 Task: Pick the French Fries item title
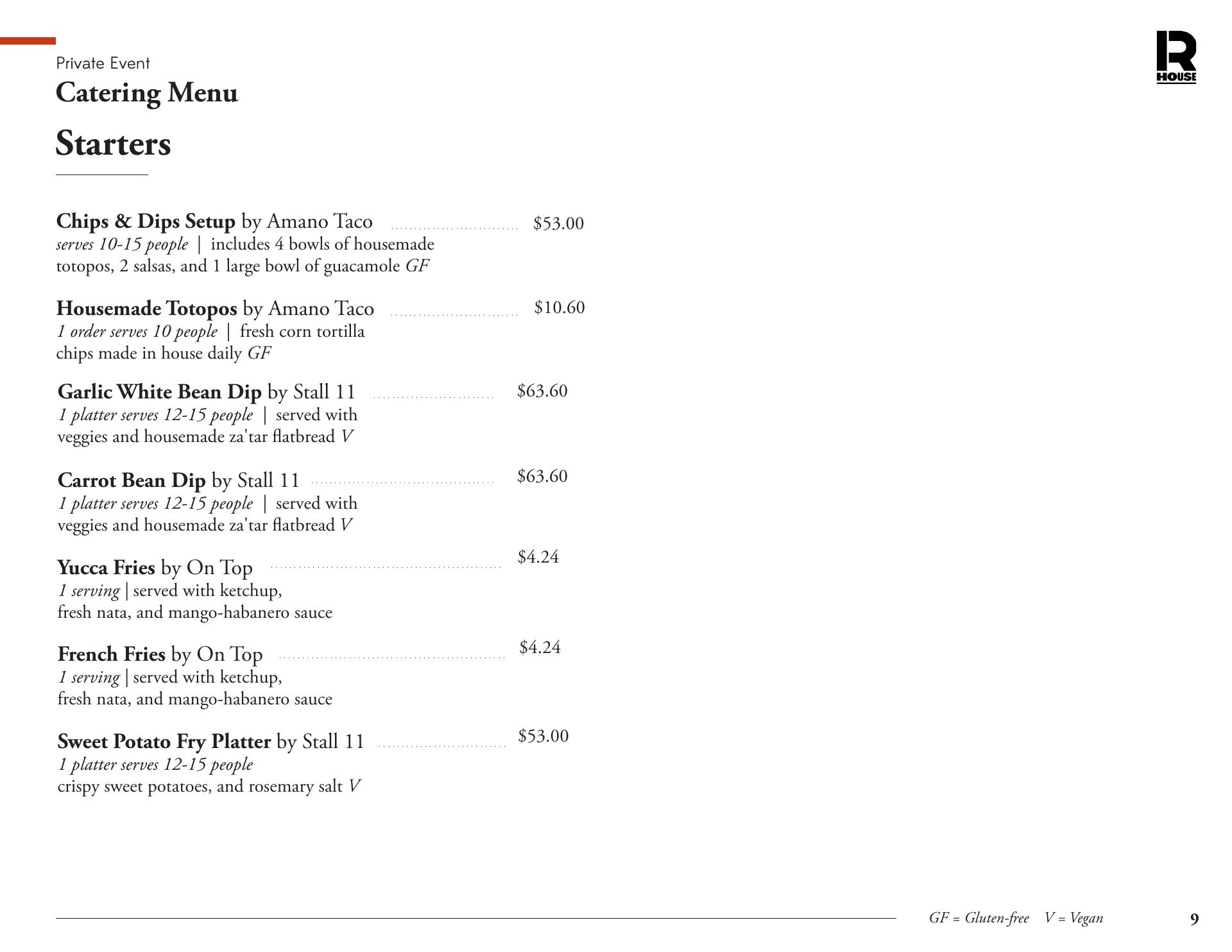point(112,654)
